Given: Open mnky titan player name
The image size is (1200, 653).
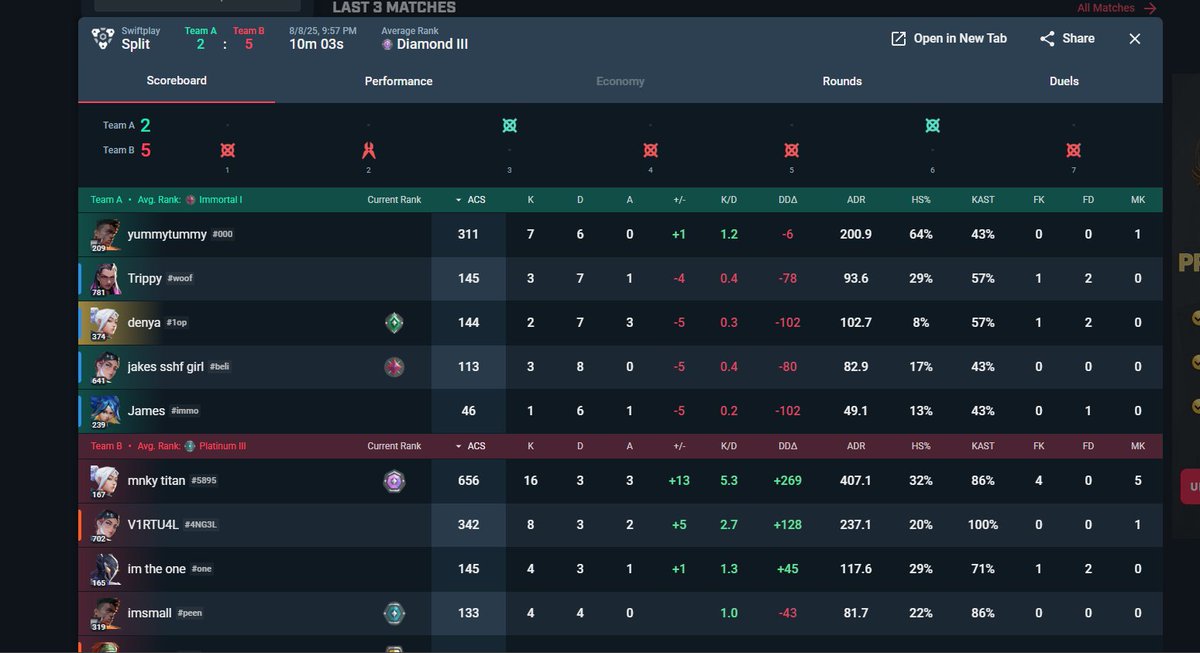Looking at the screenshot, I should pyautogui.click(x=156, y=480).
